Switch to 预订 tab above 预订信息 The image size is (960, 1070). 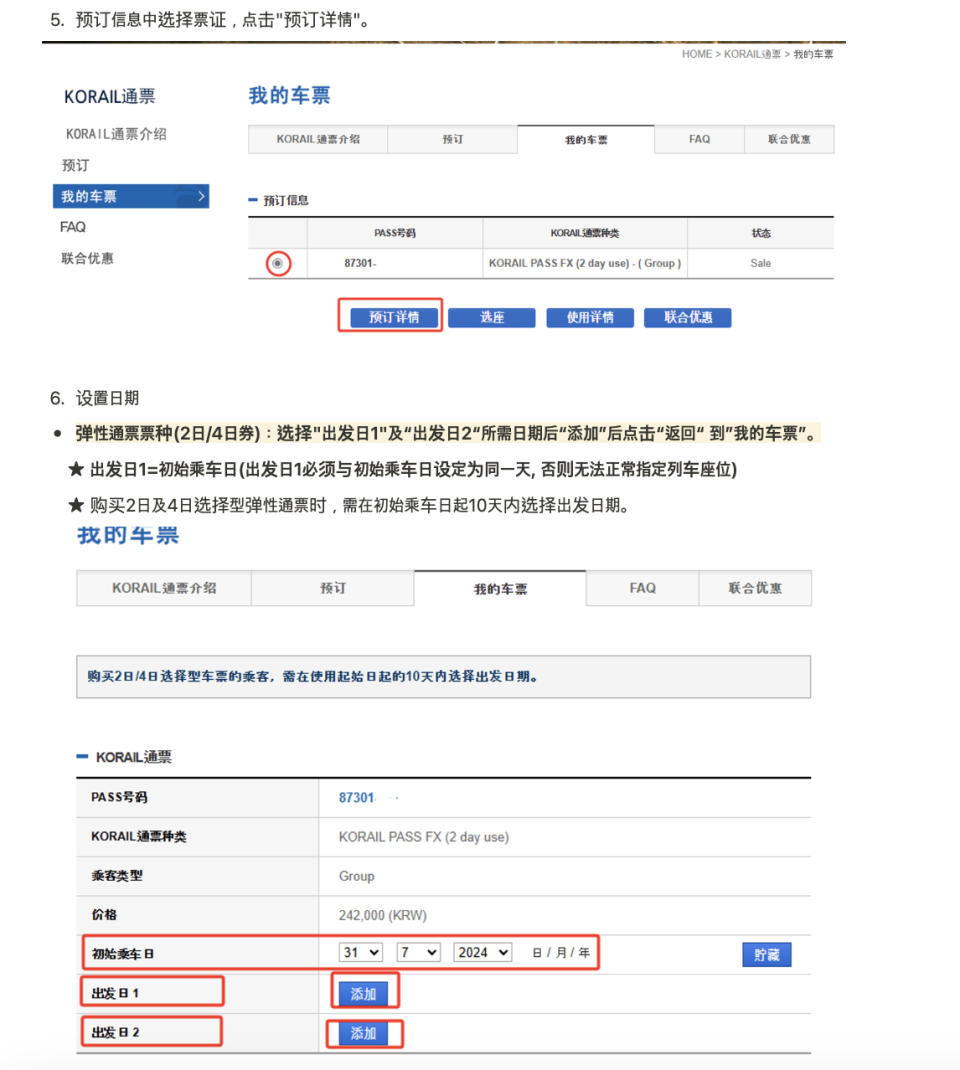coord(452,139)
